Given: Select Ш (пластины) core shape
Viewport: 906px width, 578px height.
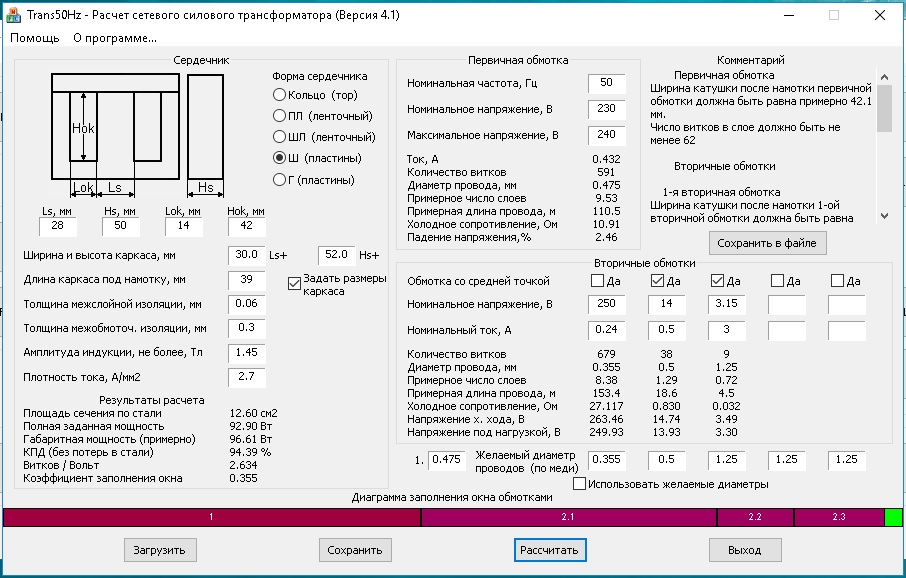Looking at the screenshot, I should [317, 158].
